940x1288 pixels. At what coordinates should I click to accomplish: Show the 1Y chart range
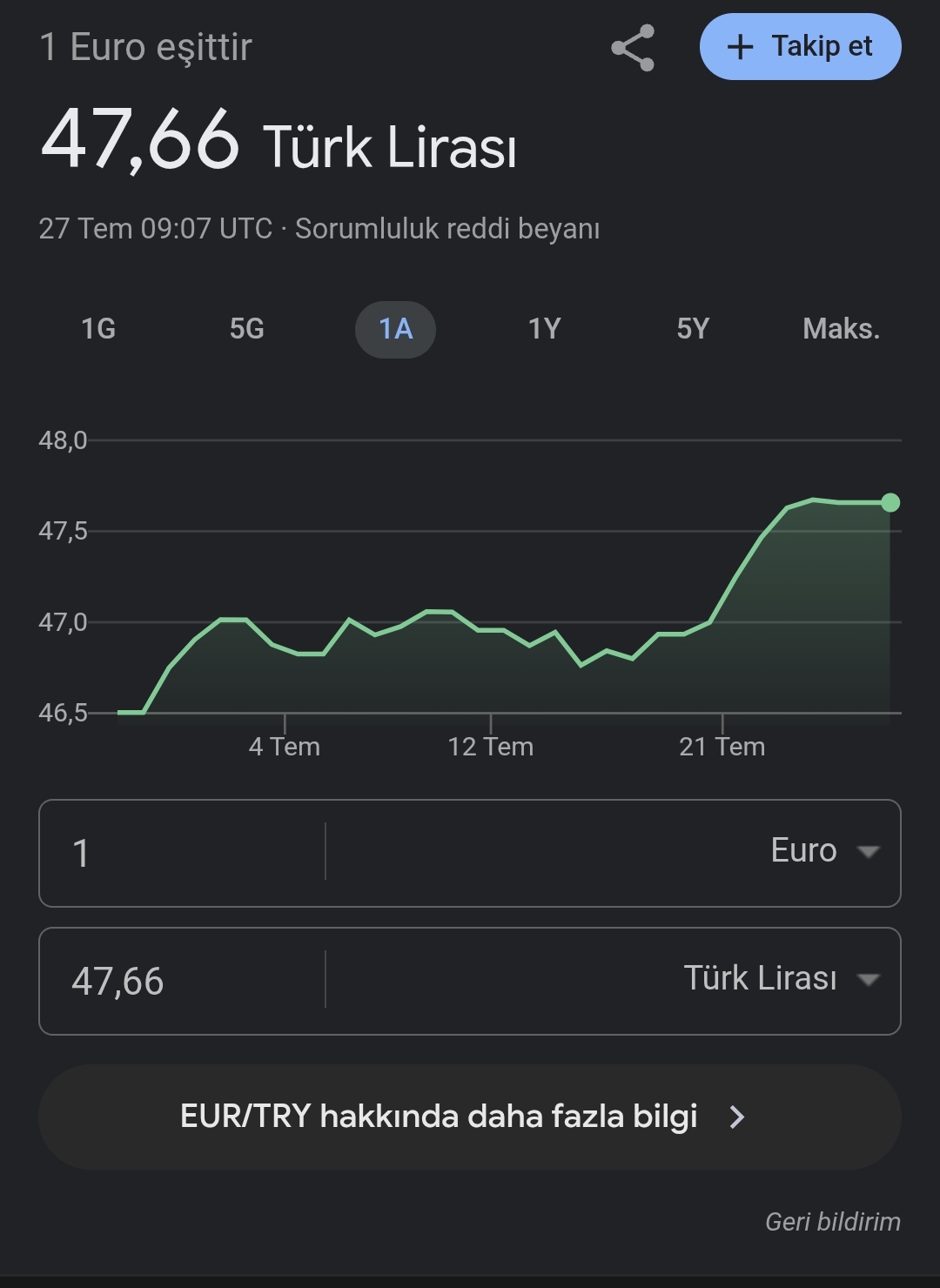pyautogui.click(x=544, y=329)
